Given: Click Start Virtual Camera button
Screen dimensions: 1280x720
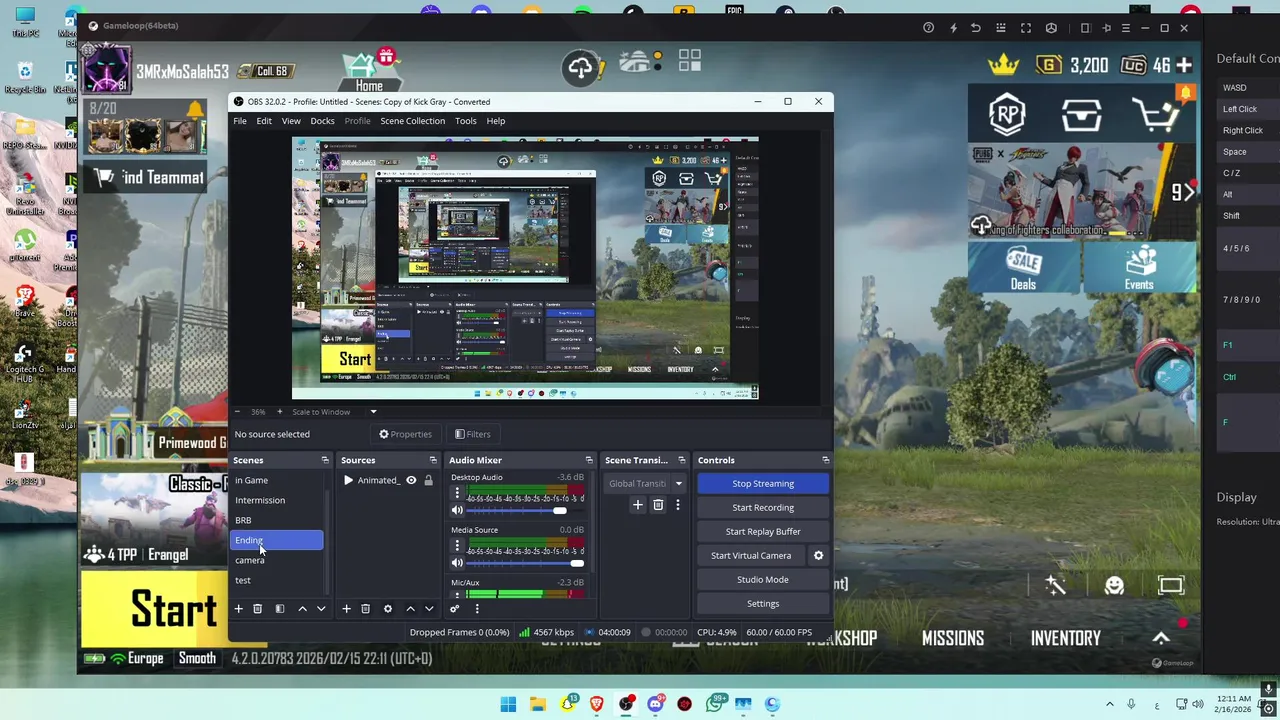Looking at the screenshot, I should [x=751, y=556].
